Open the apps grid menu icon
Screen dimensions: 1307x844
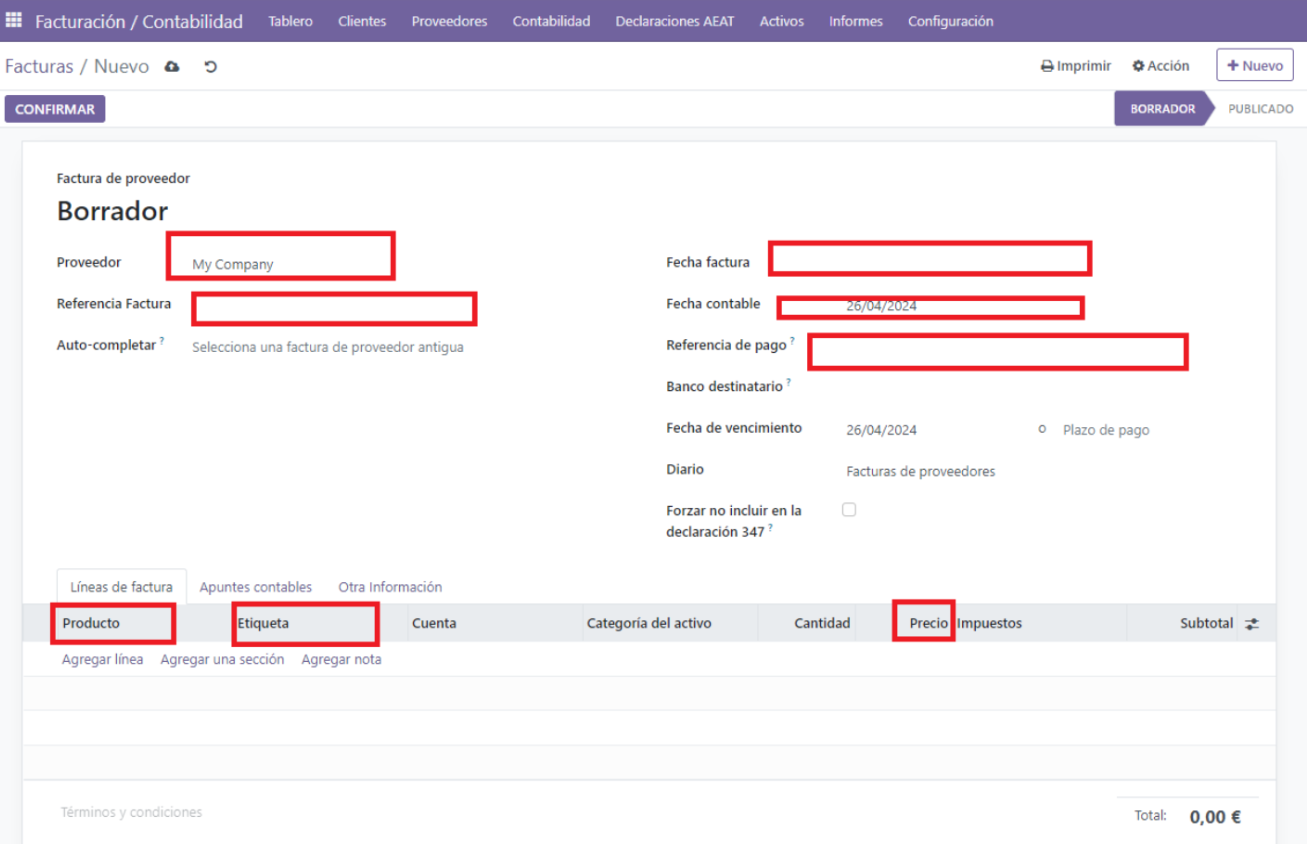pyautogui.click(x=14, y=20)
